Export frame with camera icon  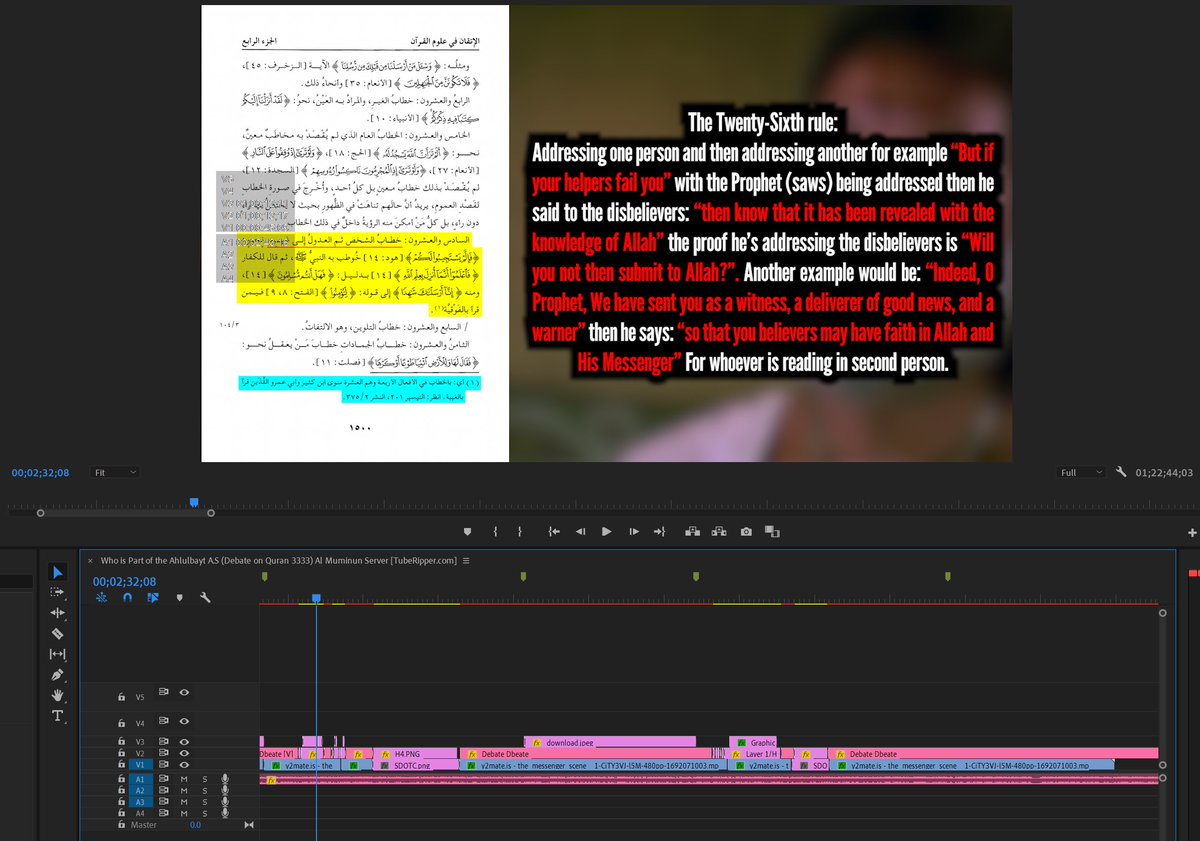click(x=746, y=532)
